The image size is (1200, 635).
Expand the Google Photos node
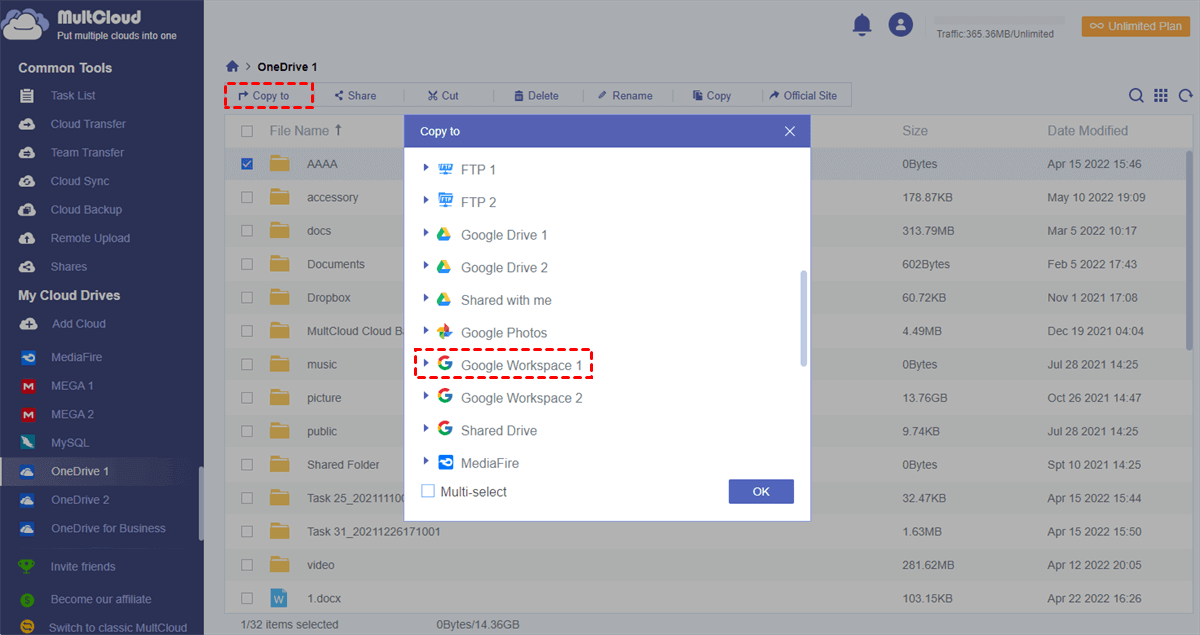pyautogui.click(x=426, y=331)
